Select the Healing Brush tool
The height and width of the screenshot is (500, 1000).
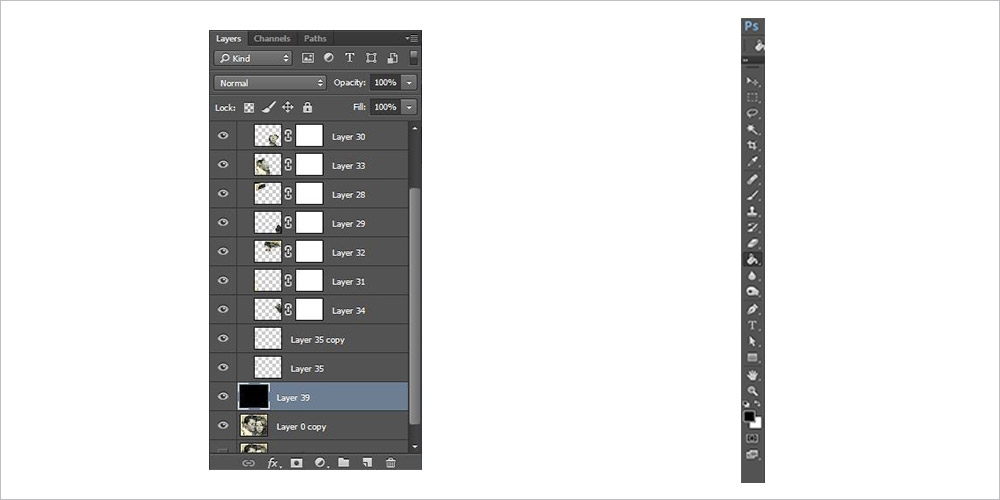point(753,179)
